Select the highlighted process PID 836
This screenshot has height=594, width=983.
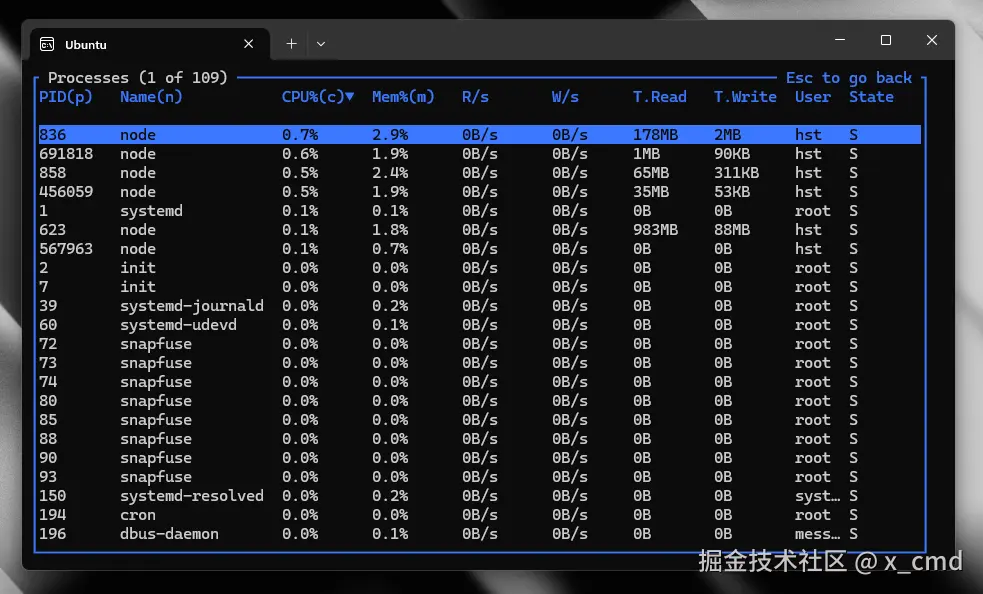pos(480,135)
